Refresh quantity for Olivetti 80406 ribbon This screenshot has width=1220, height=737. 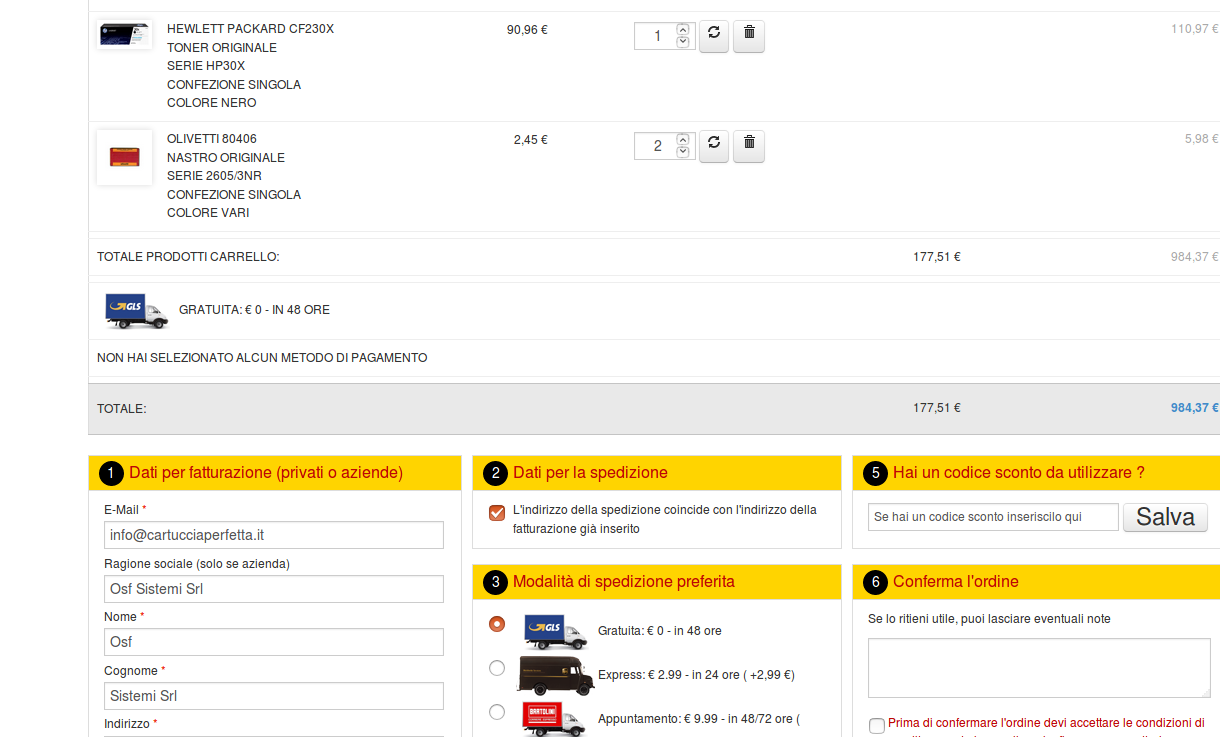[713, 146]
